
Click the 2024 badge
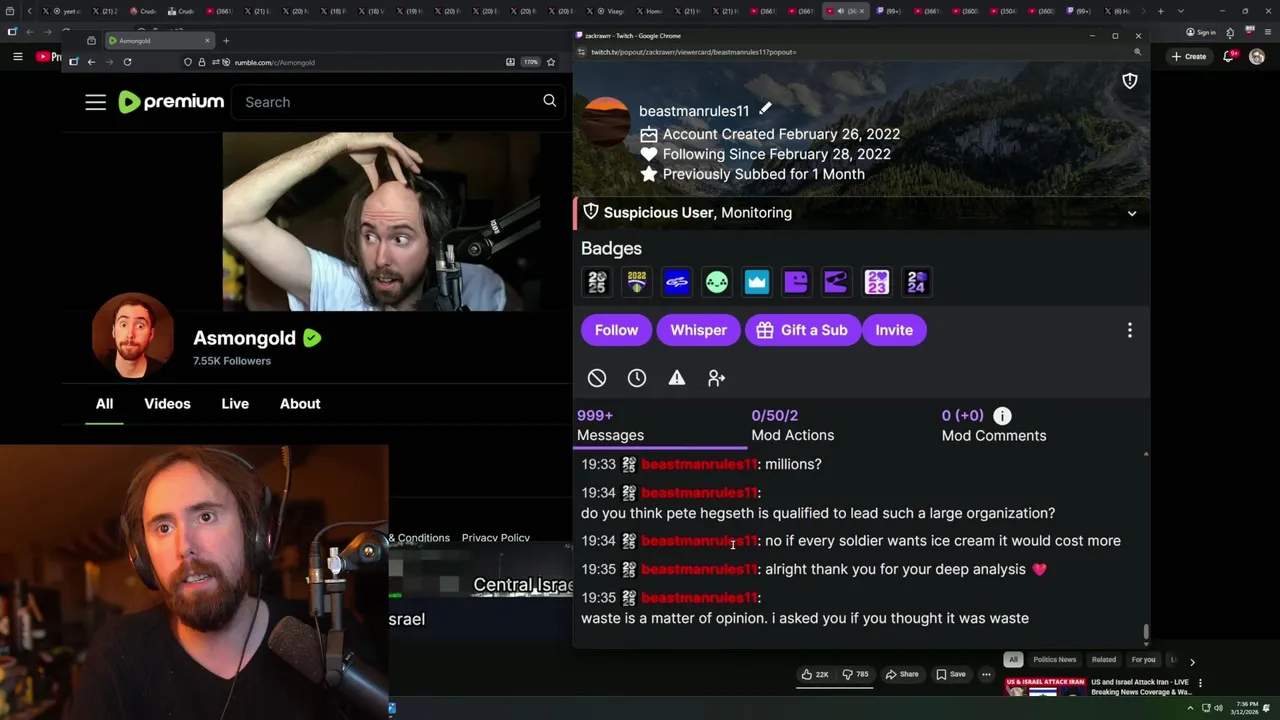click(x=917, y=283)
